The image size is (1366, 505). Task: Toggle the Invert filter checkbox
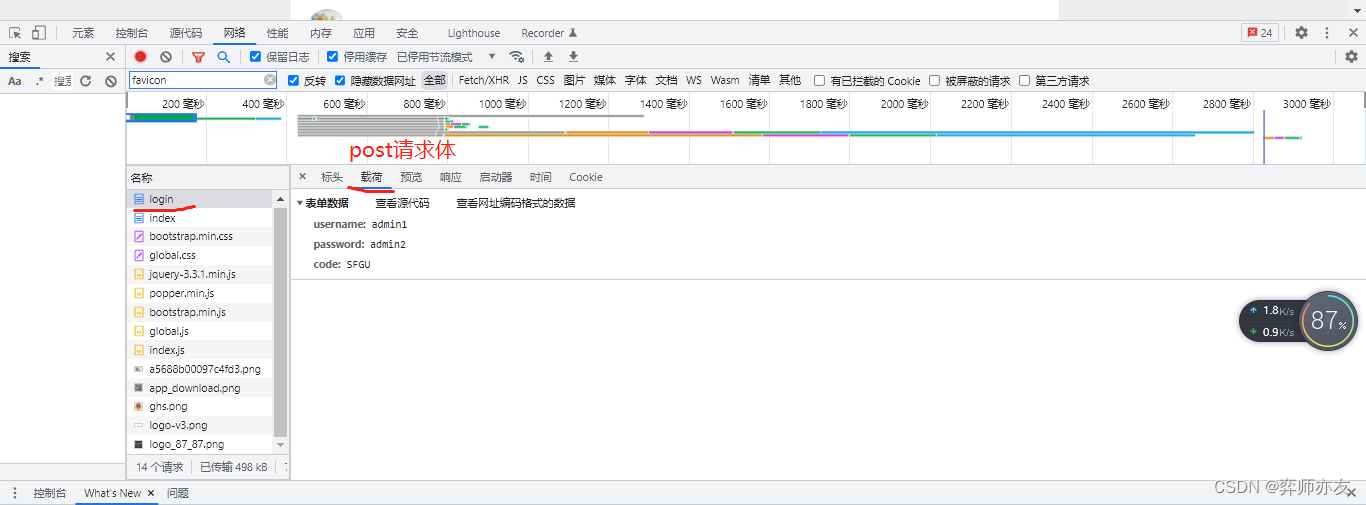coord(294,81)
